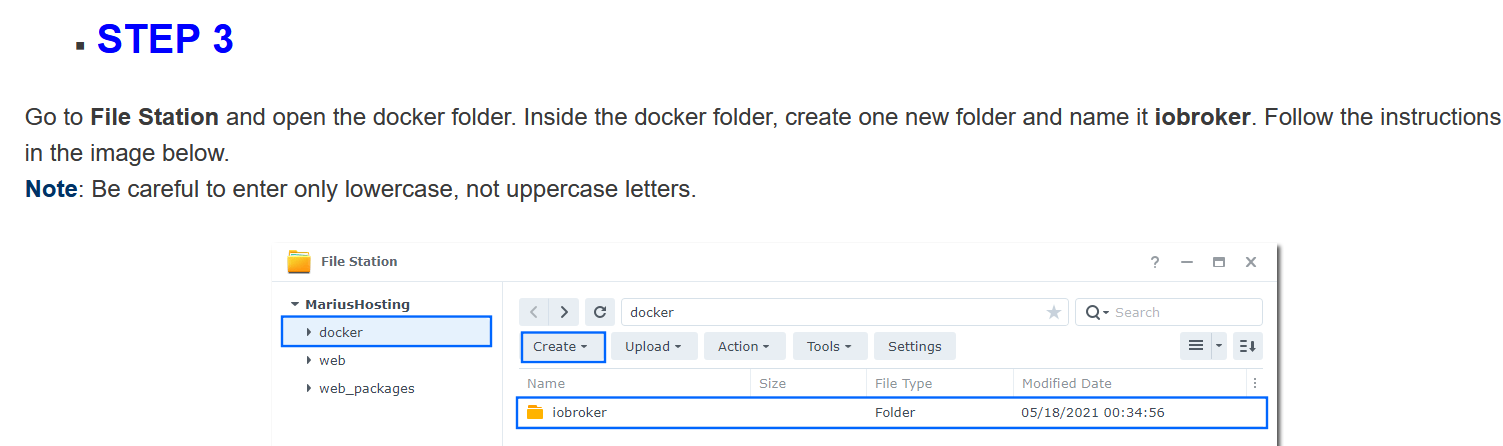The image size is (1503, 446).
Task: Click the File Station help icon
Action: click(1155, 262)
